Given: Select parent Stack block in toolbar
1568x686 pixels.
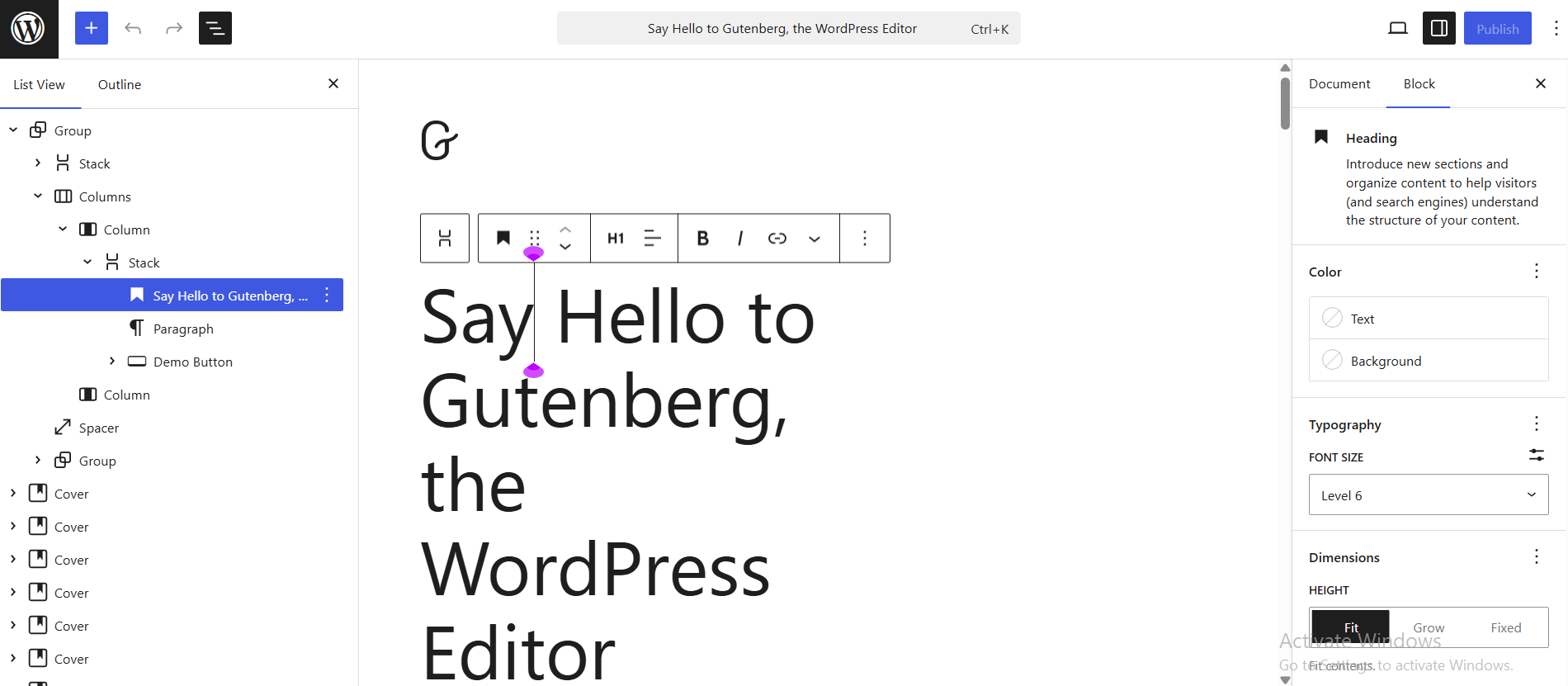Looking at the screenshot, I should tap(445, 239).
